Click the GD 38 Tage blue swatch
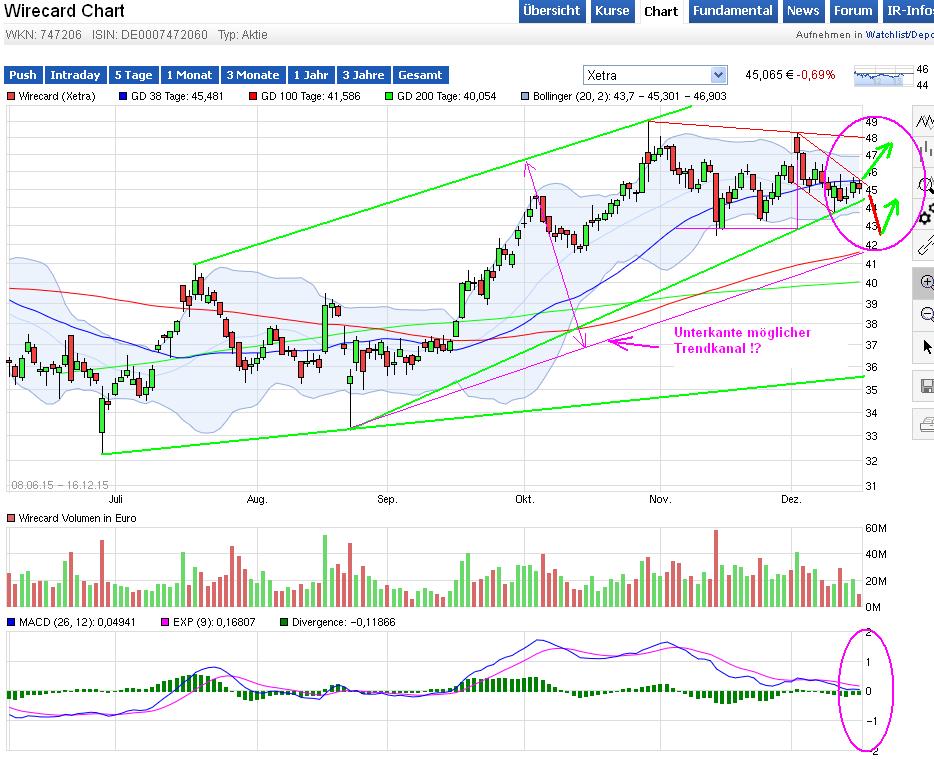 (123, 96)
